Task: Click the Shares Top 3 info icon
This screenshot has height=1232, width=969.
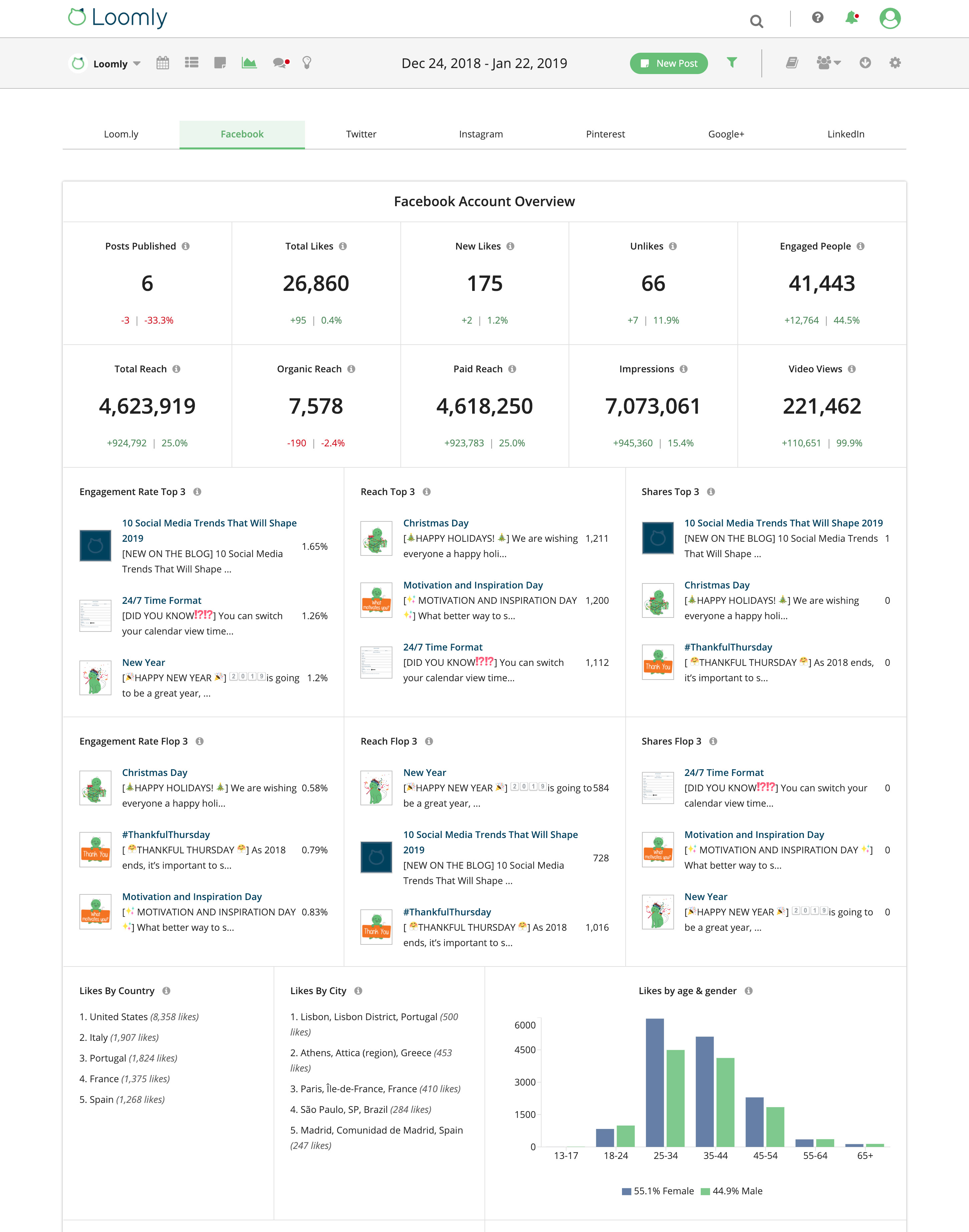Action: point(711,492)
